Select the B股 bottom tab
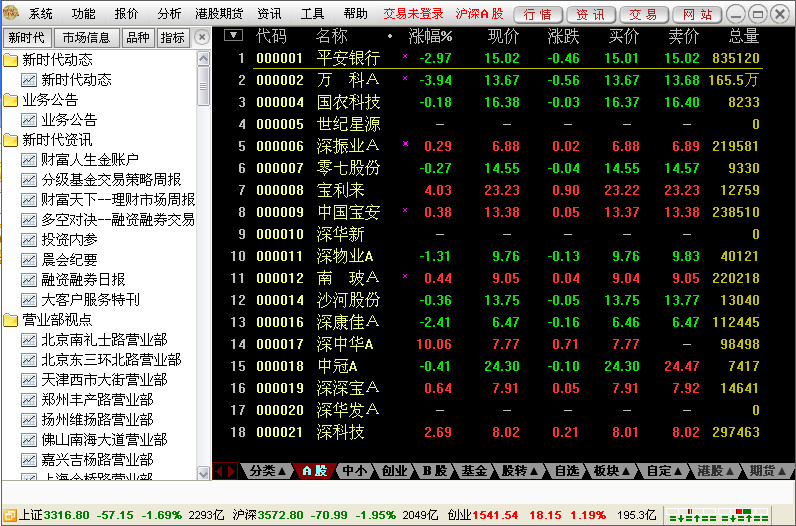This screenshot has width=796, height=526. click(435, 471)
